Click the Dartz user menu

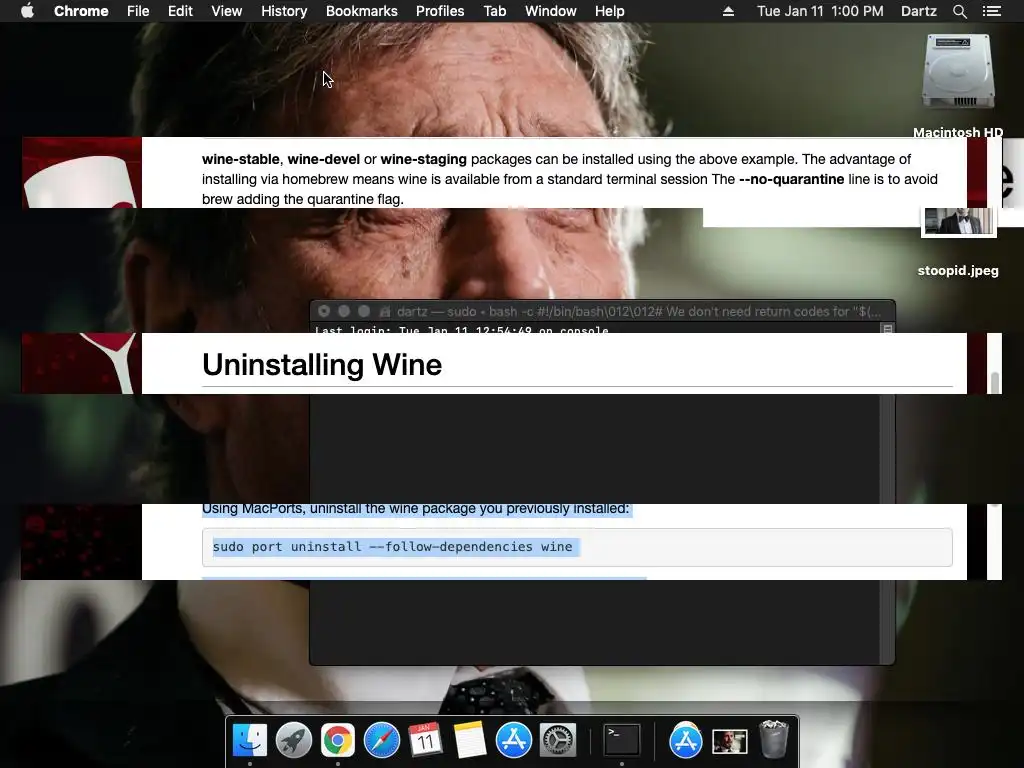918,11
